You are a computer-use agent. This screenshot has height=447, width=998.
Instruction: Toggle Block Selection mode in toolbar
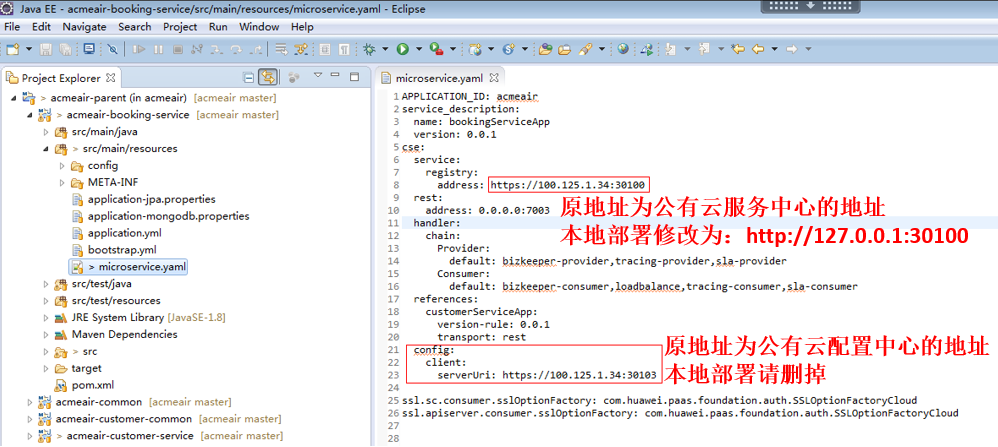[325, 48]
